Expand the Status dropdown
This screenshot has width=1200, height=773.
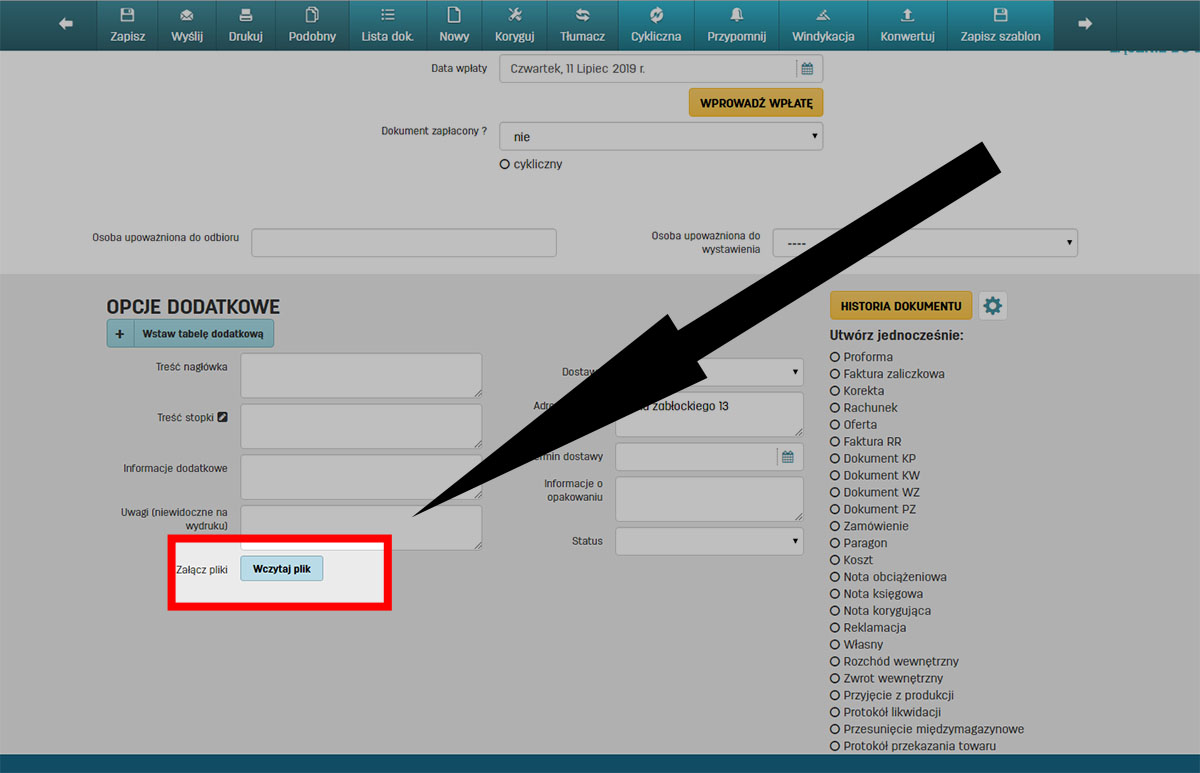click(709, 541)
